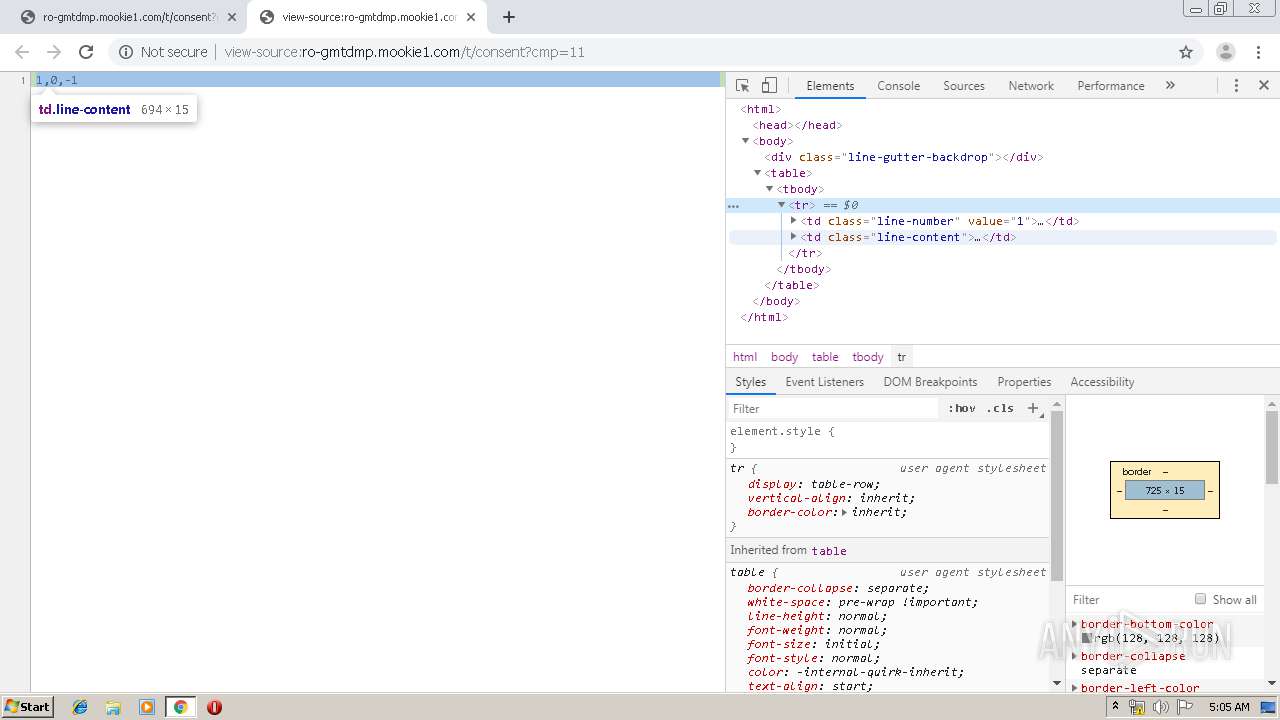Go forward to next page

coord(54,52)
